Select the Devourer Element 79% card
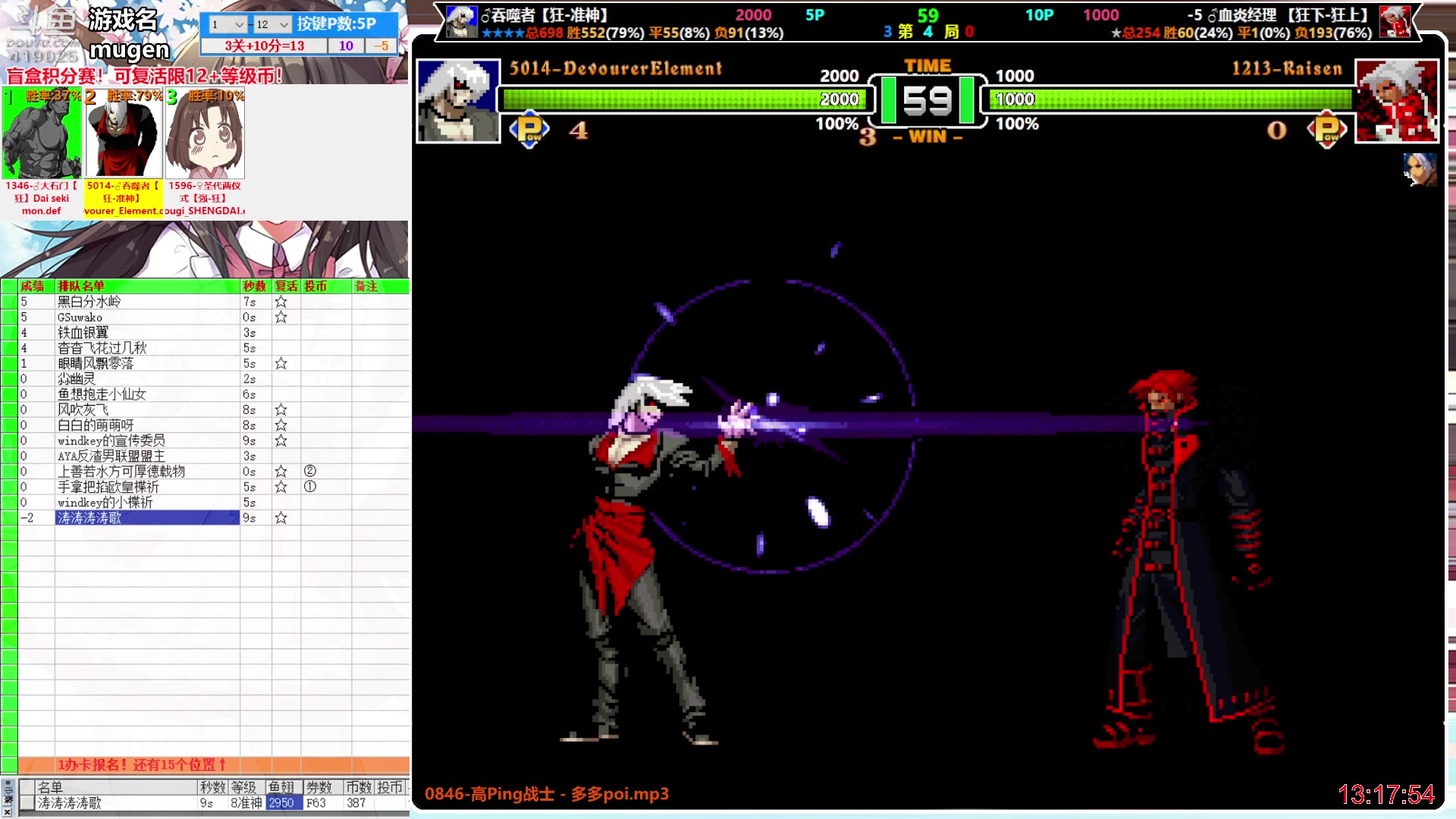 [x=124, y=134]
